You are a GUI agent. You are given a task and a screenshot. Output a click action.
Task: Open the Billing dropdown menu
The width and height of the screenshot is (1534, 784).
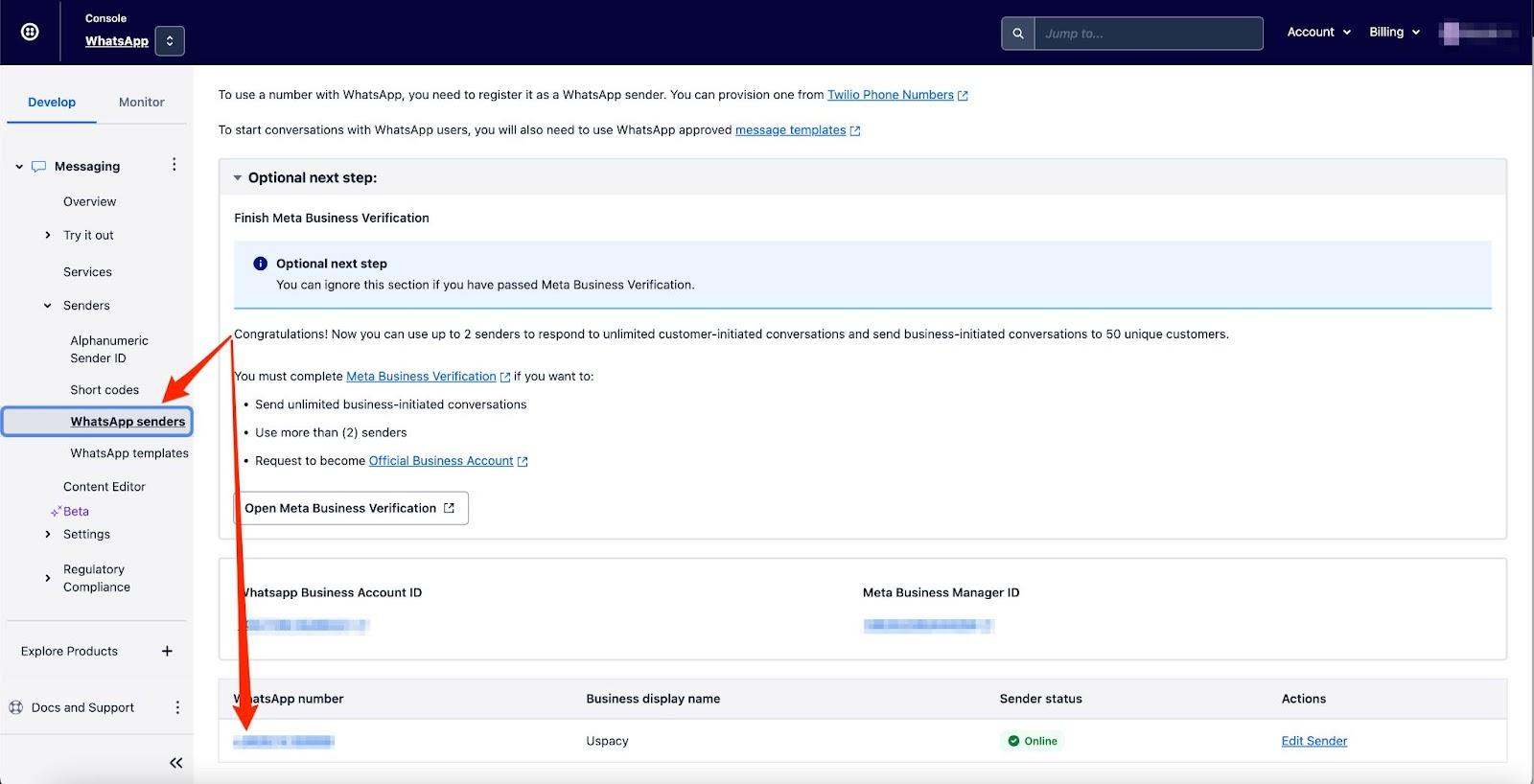(x=1394, y=33)
